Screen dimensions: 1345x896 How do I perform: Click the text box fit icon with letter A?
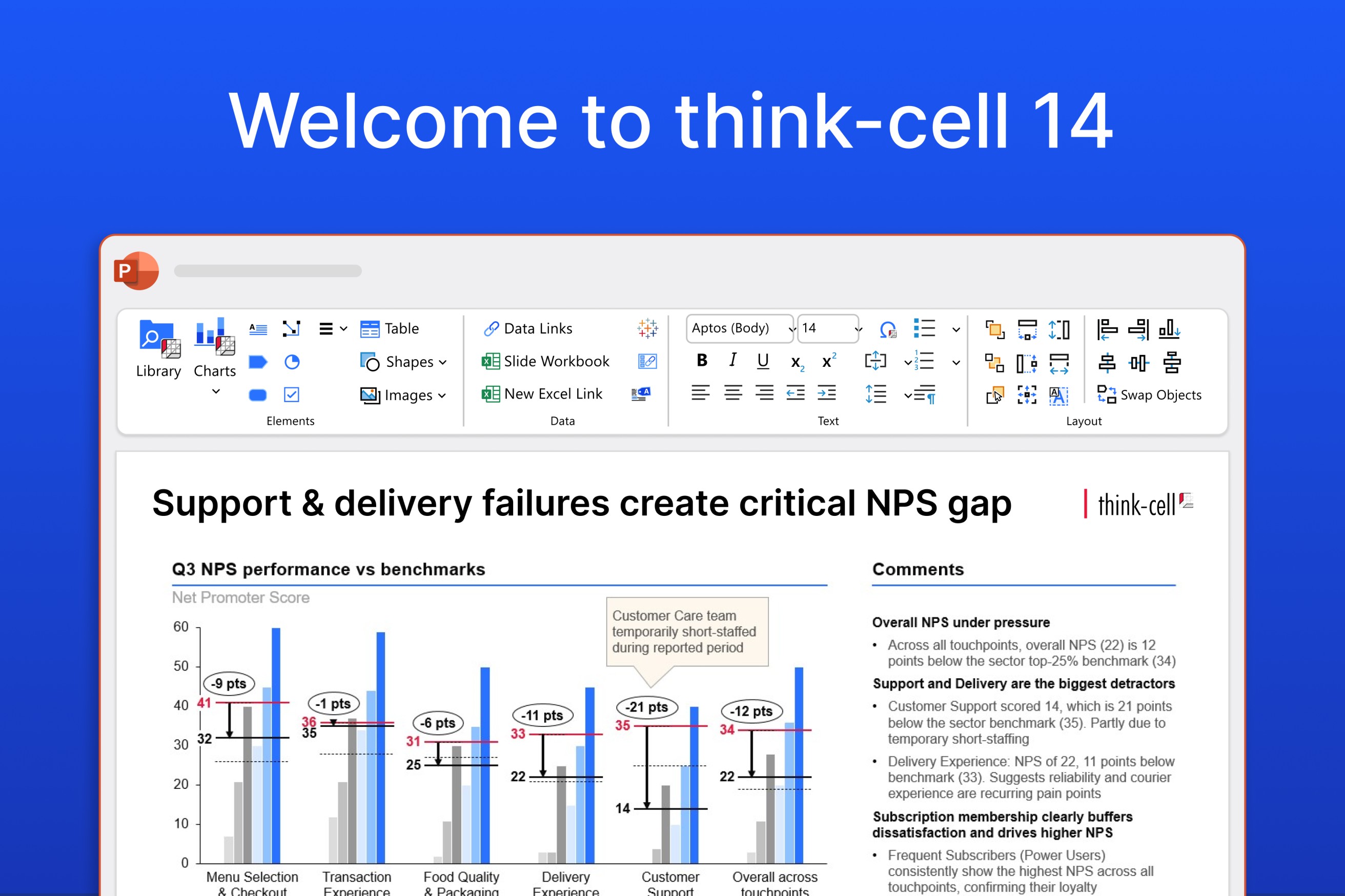click(1058, 395)
